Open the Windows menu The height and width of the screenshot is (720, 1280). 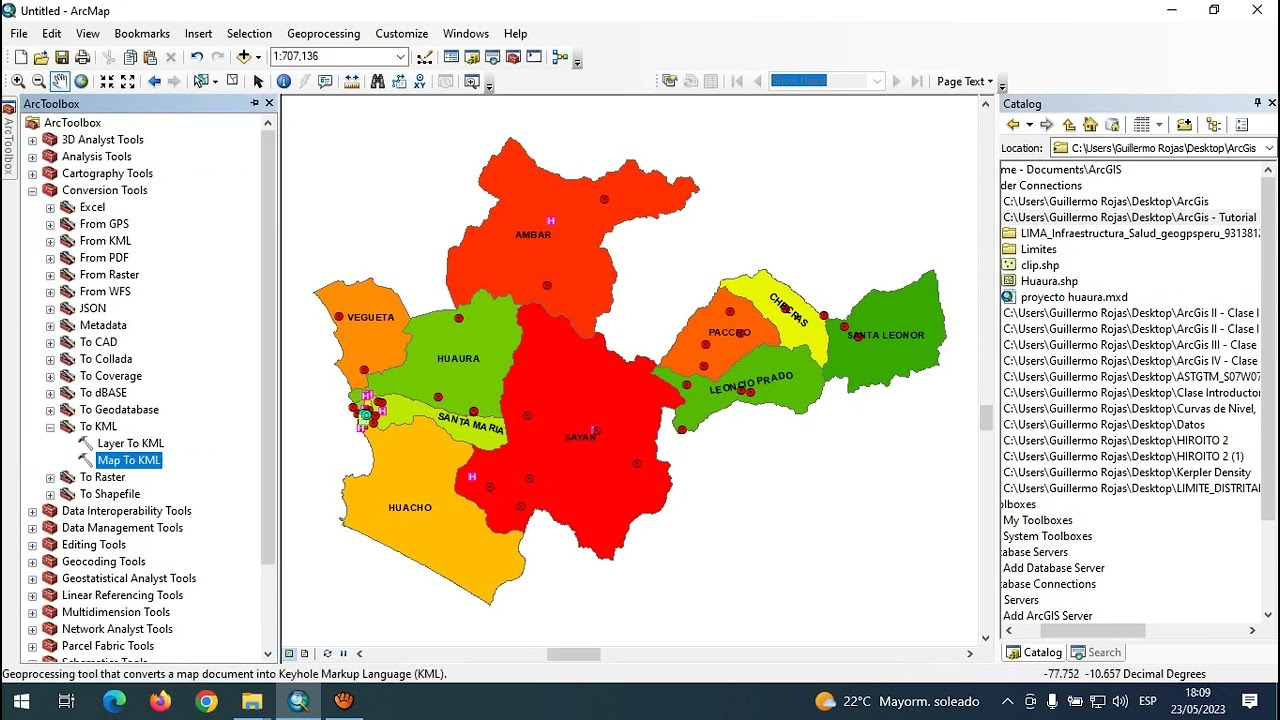[x=466, y=33]
